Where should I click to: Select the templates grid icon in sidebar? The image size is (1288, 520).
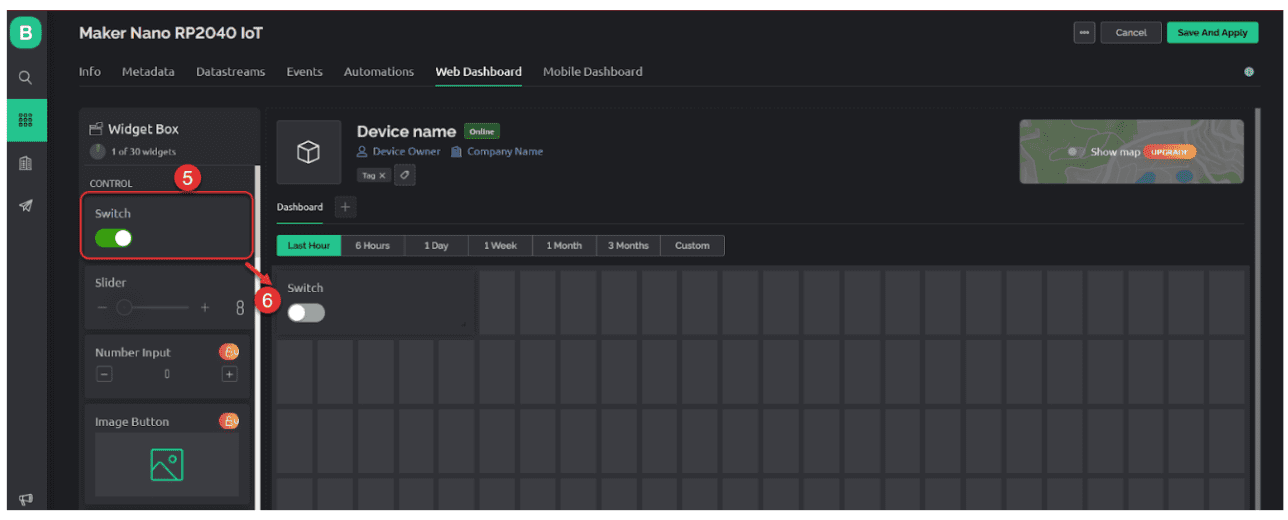(x=25, y=120)
